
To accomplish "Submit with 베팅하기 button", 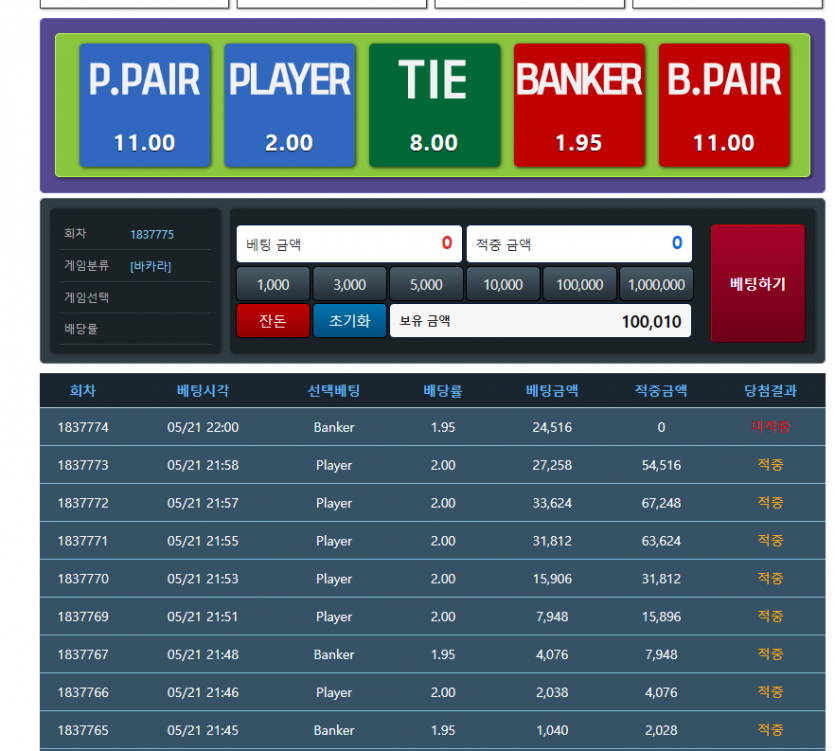I will pos(758,283).
